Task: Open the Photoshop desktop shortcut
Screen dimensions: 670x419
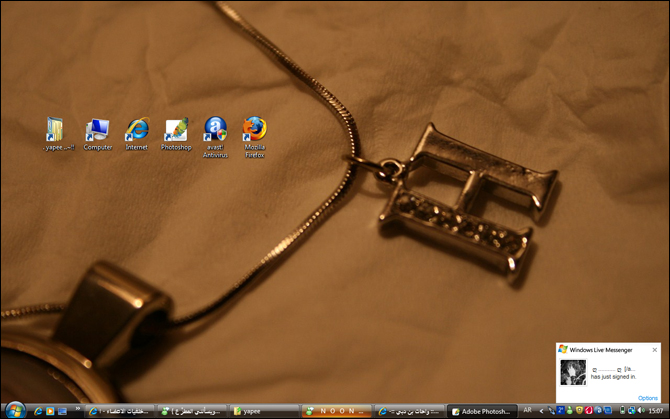Action: tap(176, 131)
